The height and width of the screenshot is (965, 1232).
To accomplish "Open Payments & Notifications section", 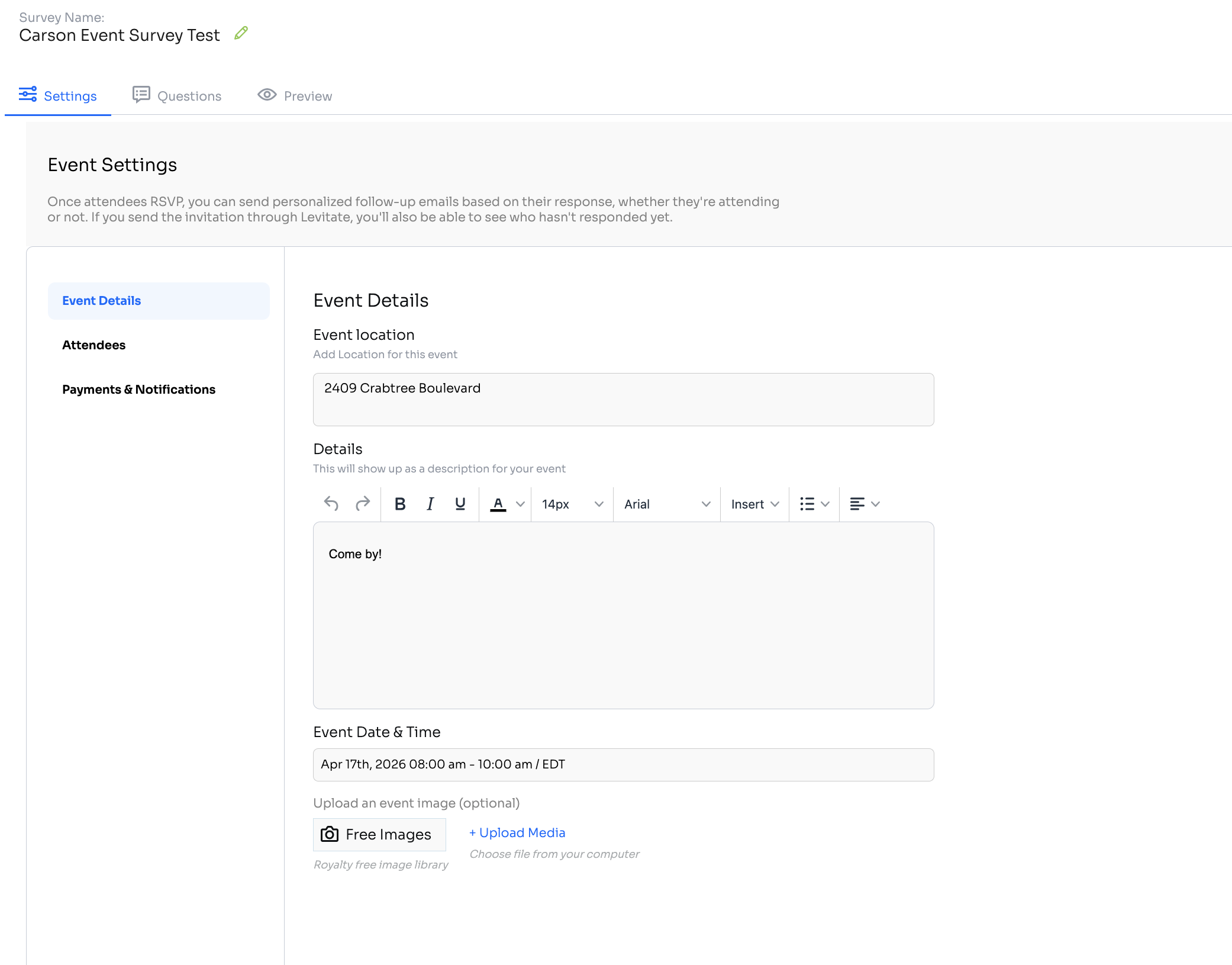I will point(139,390).
